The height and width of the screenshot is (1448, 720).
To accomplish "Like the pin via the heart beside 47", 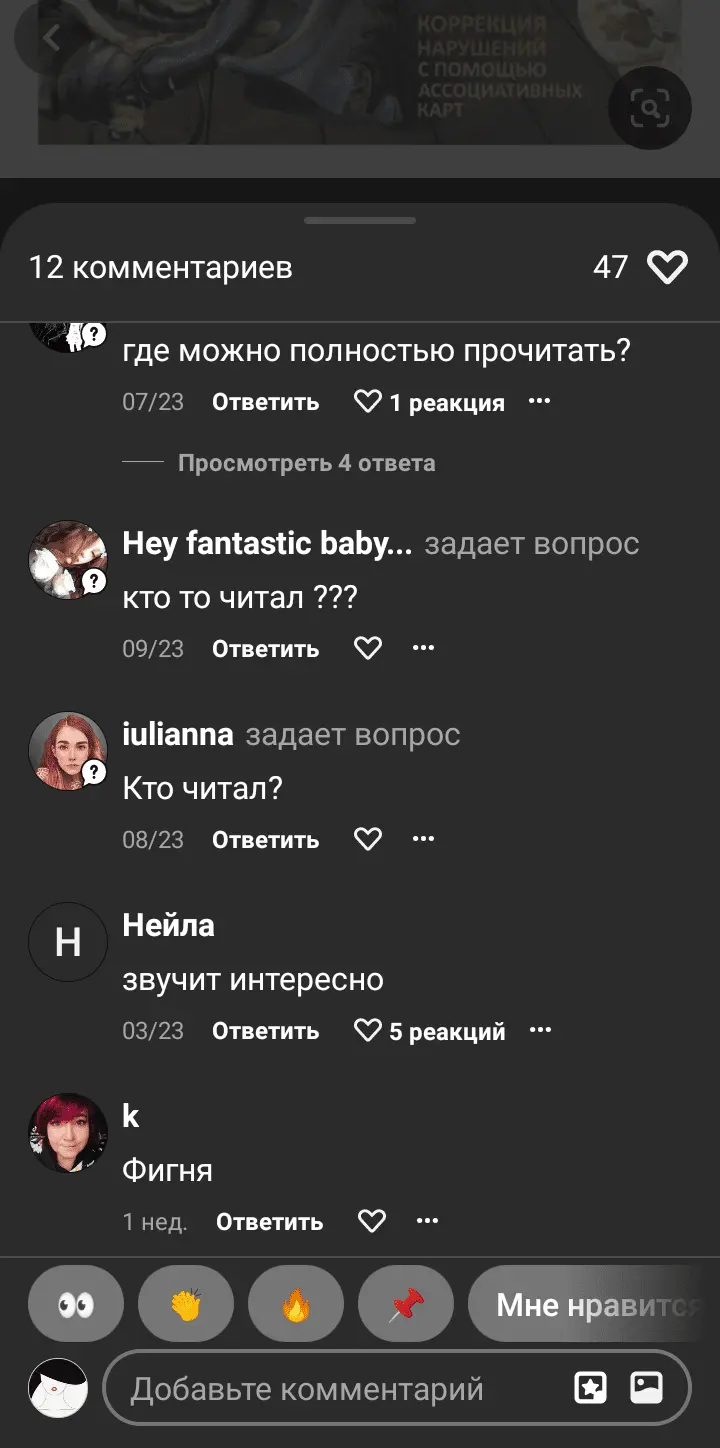I will (667, 267).
